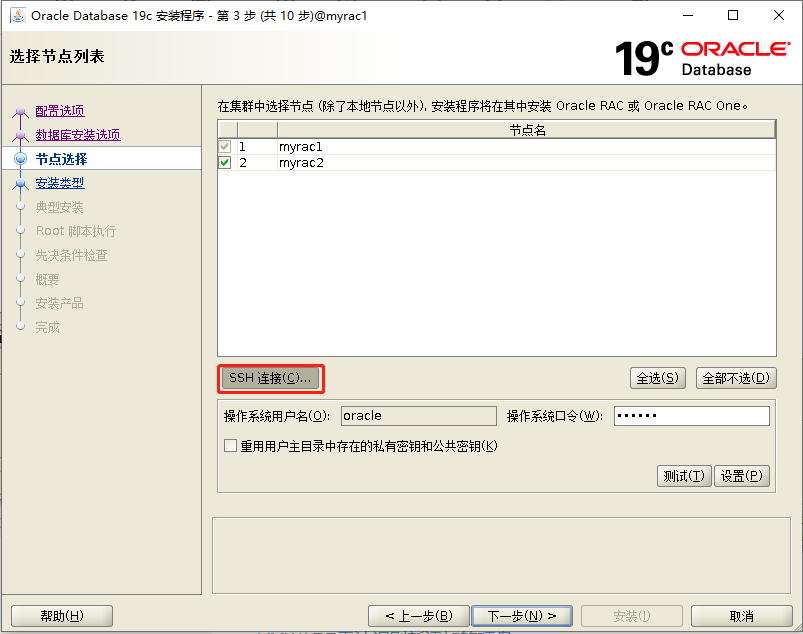The width and height of the screenshot is (803, 634).
Task: Go to the 安装类型 step link
Action: (60, 183)
